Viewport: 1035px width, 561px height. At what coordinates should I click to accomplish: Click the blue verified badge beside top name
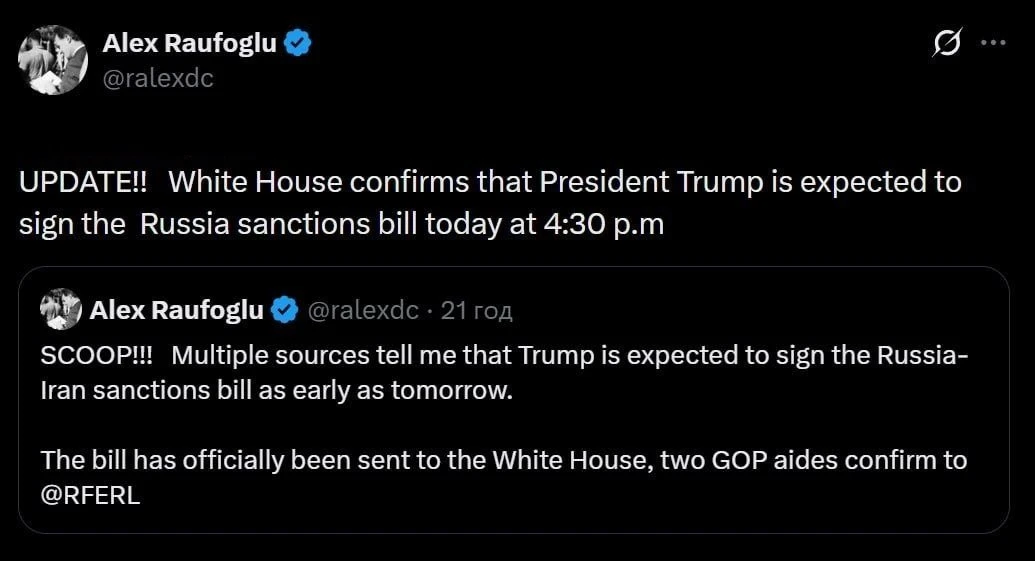point(298,43)
